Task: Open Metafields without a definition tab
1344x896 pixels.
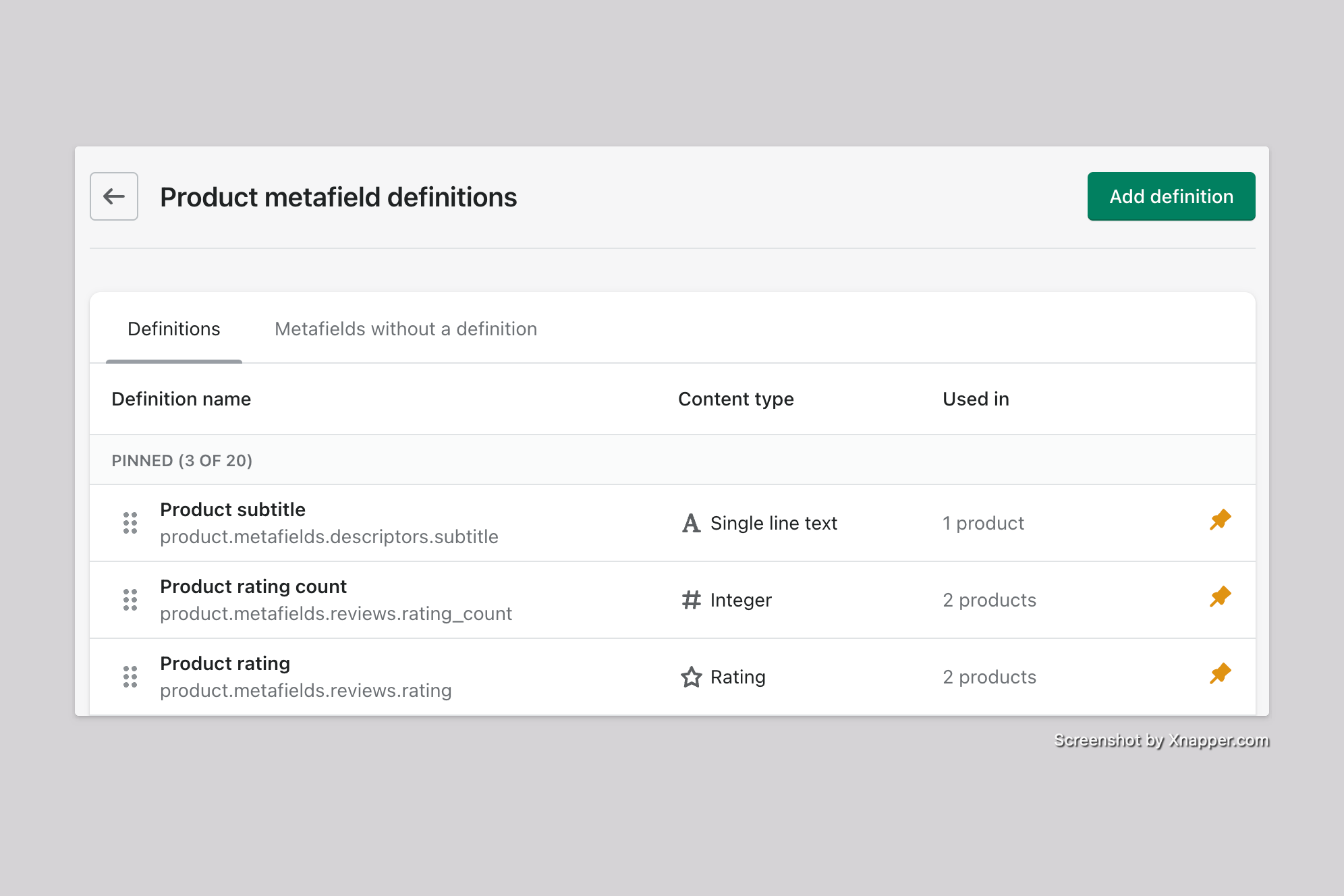Action: 405,329
